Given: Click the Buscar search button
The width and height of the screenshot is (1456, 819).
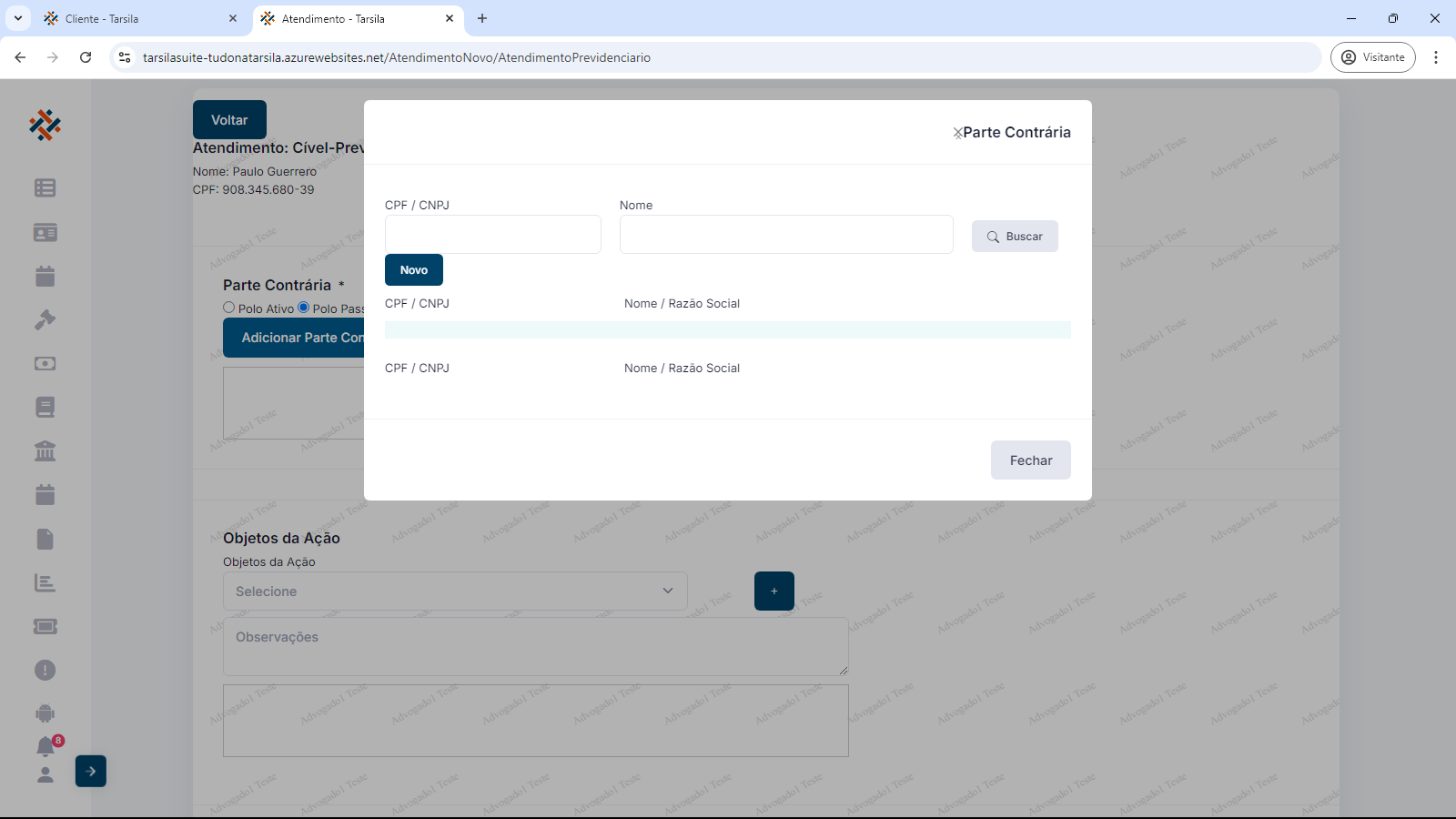Looking at the screenshot, I should [x=1015, y=237].
